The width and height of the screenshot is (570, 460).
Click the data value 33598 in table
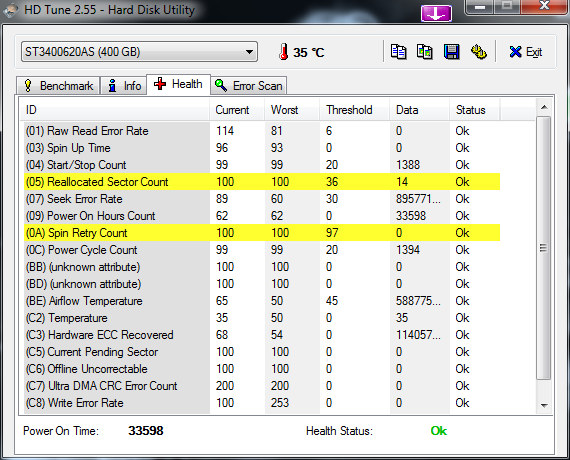point(411,216)
